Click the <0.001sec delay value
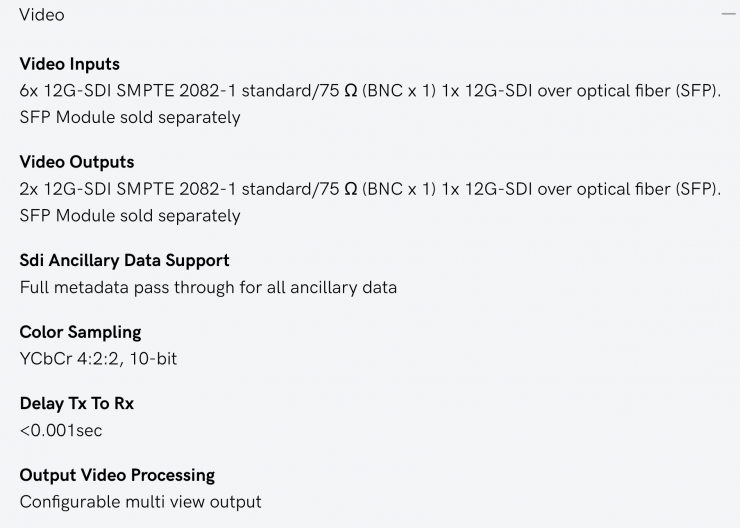Viewport: 740px width, 528px height. coord(61,430)
